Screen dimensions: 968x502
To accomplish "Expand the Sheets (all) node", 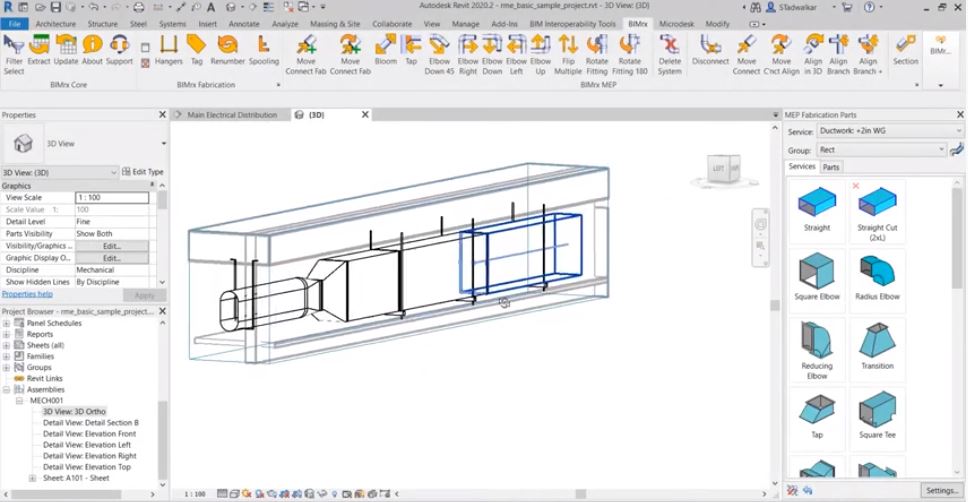I will 6,345.
